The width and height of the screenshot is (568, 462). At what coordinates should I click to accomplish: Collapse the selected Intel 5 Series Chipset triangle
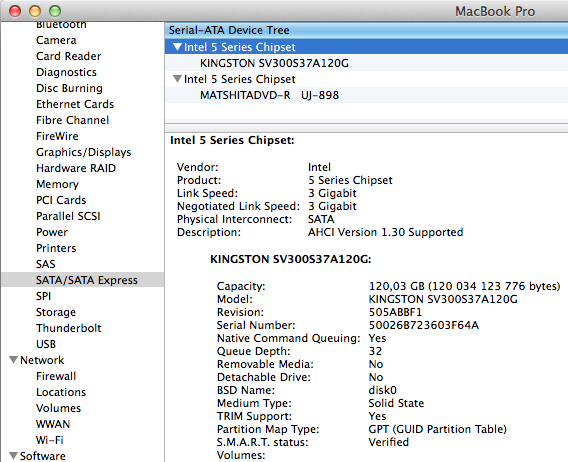point(178,47)
